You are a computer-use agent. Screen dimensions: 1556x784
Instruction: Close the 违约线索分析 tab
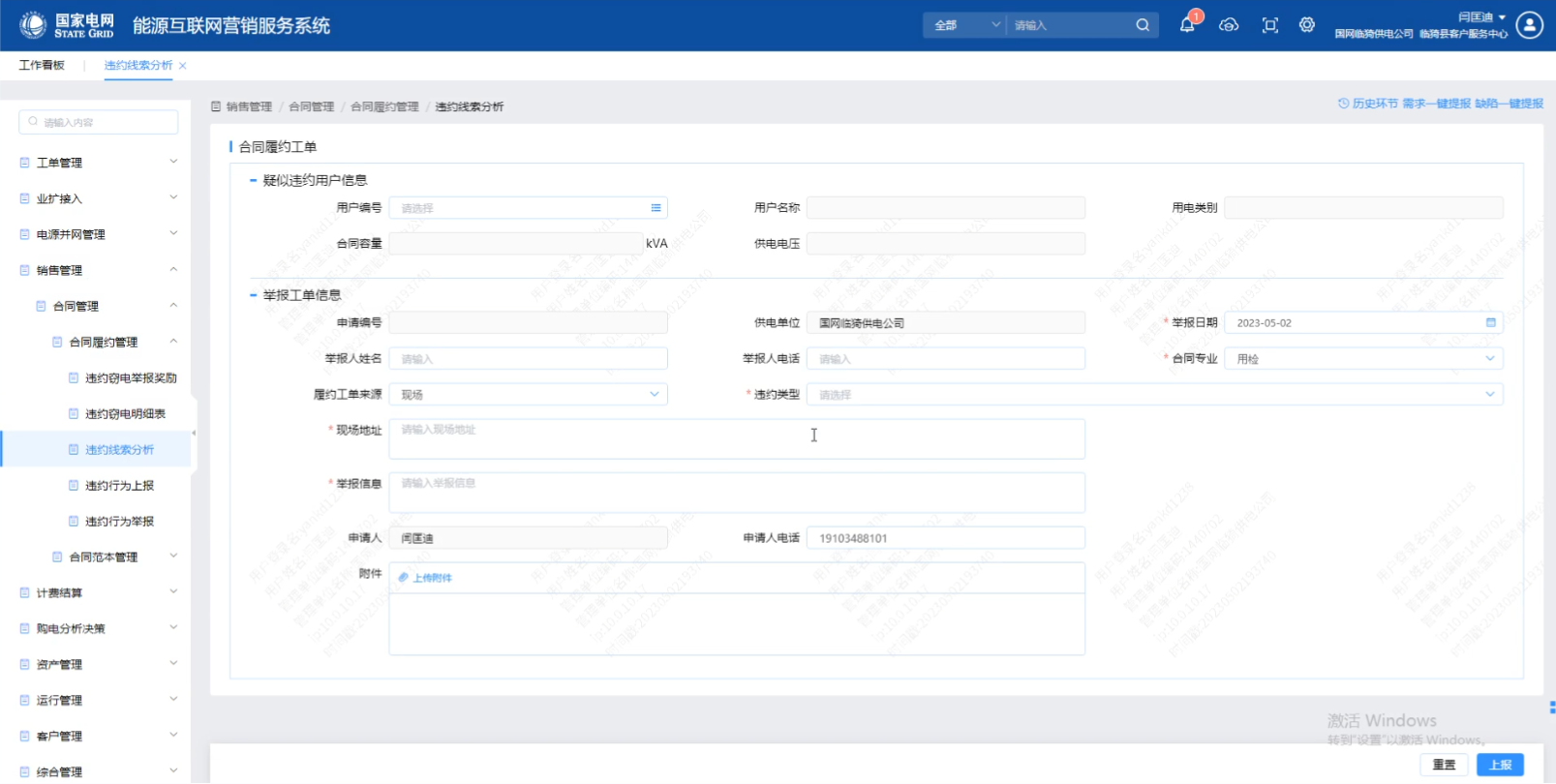[x=183, y=66]
